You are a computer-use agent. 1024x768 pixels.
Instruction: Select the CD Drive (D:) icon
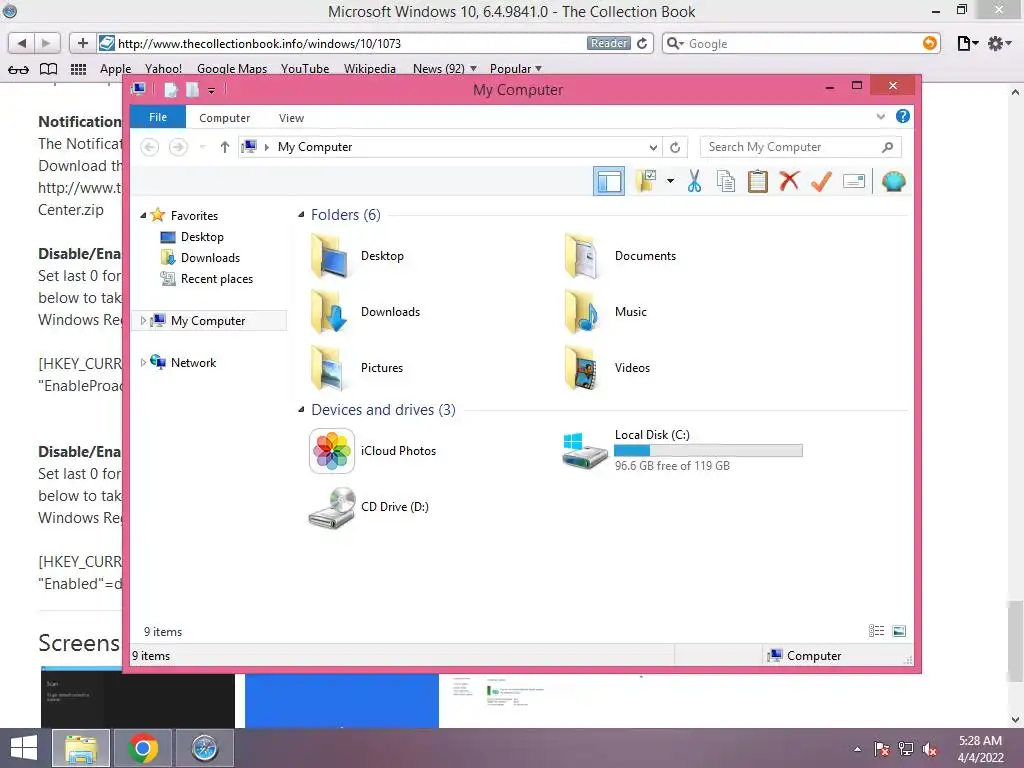click(332, 507)
